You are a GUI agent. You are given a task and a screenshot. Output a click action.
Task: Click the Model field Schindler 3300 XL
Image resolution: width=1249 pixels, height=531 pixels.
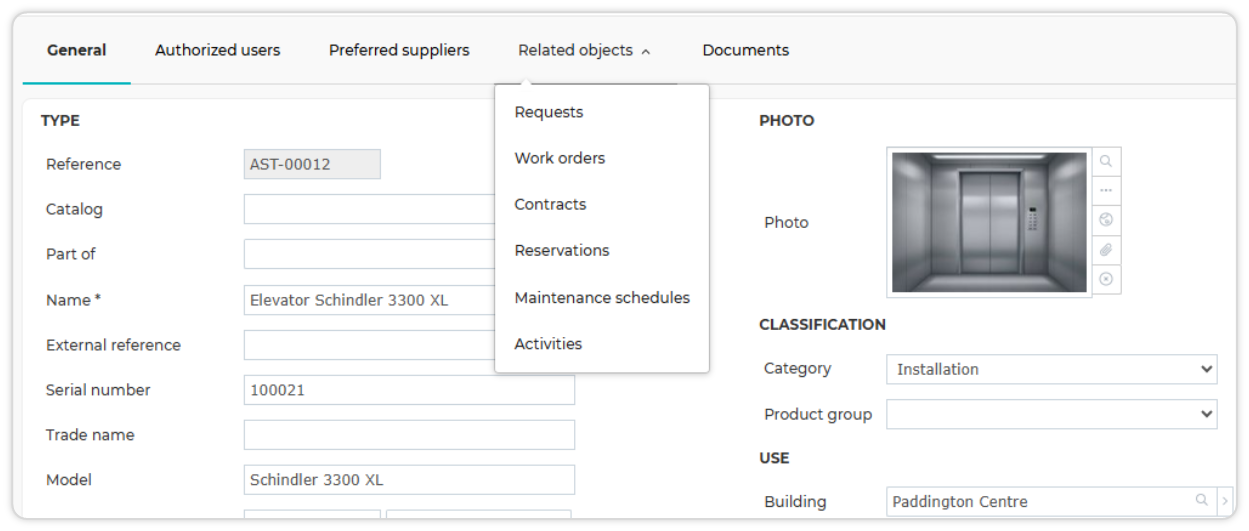coord(409,480)
